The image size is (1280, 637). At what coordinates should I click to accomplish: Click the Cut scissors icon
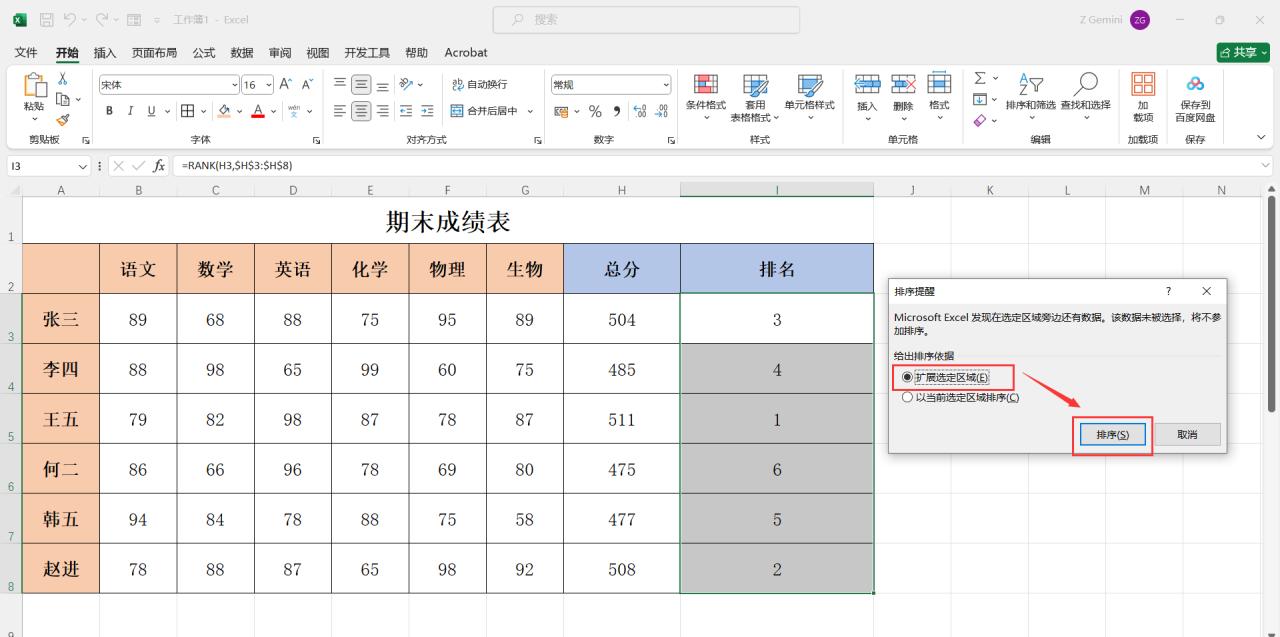pos(62,79)
